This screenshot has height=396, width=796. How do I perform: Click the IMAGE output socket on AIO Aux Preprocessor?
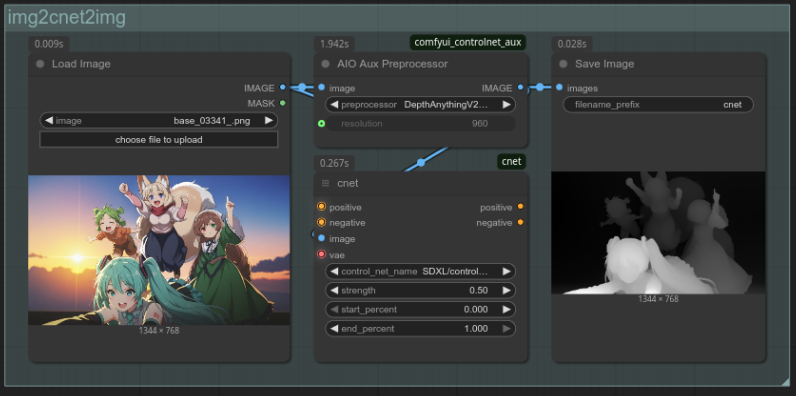[520, 88]
